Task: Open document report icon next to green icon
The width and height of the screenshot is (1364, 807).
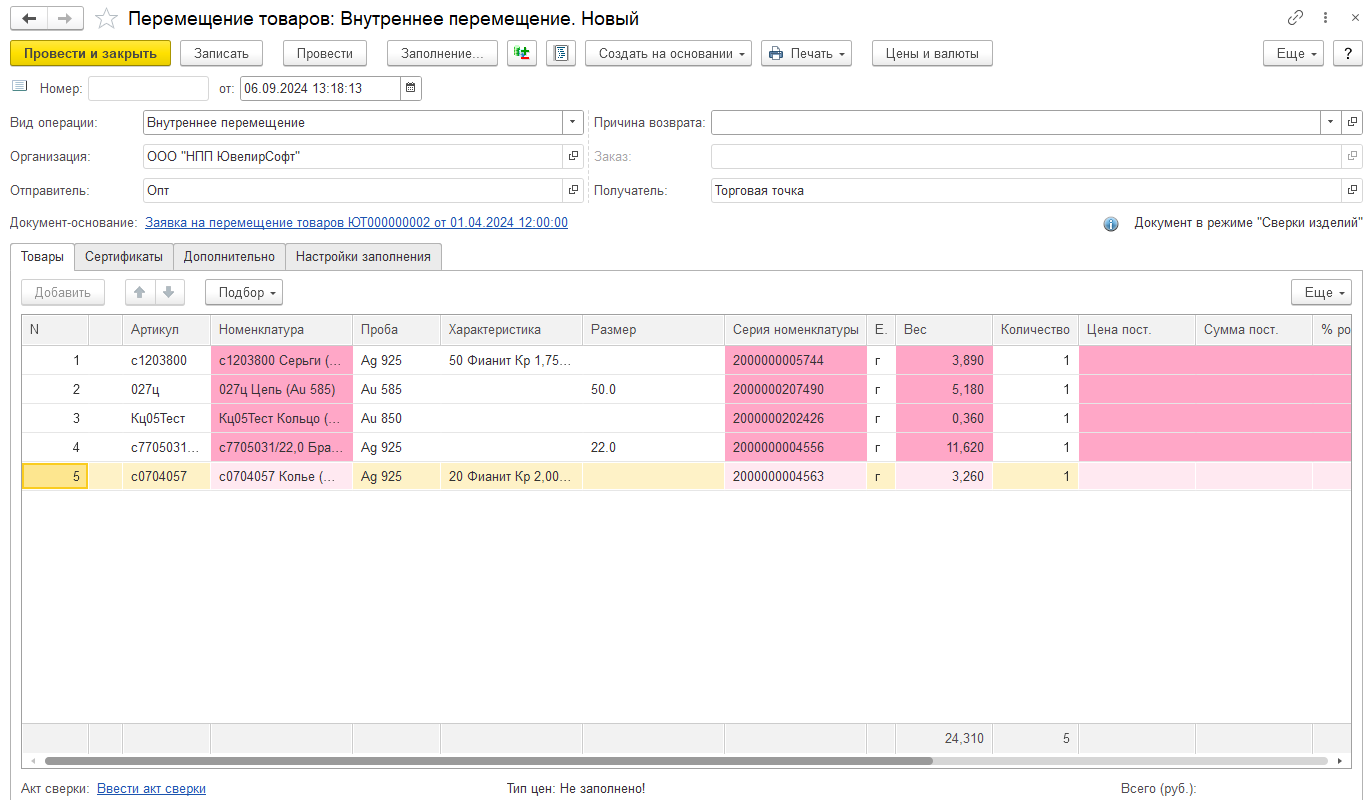Action: pos(561,53)
